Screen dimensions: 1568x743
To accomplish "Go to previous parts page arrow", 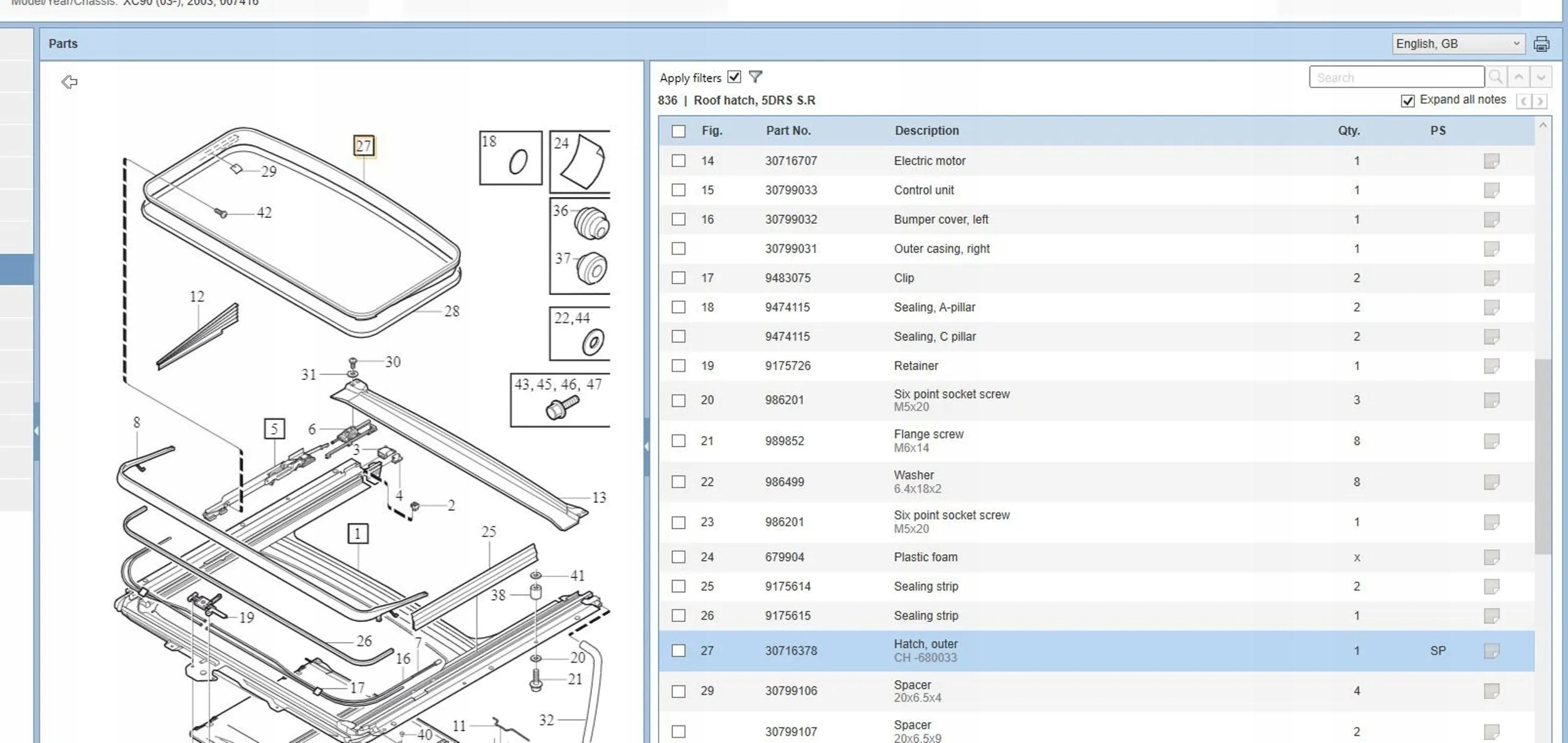I will (x=1523, y=101).
